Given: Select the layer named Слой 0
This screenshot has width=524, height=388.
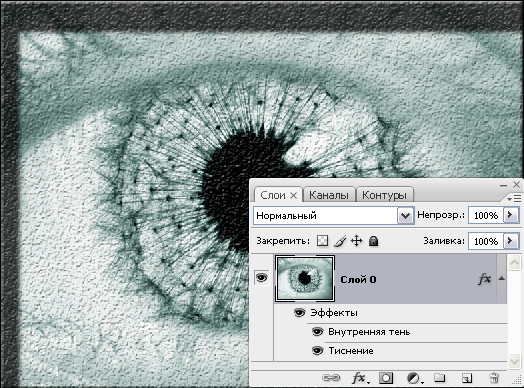Looking at the screenshot, I should pyautogui.click(x=358, y=279).
